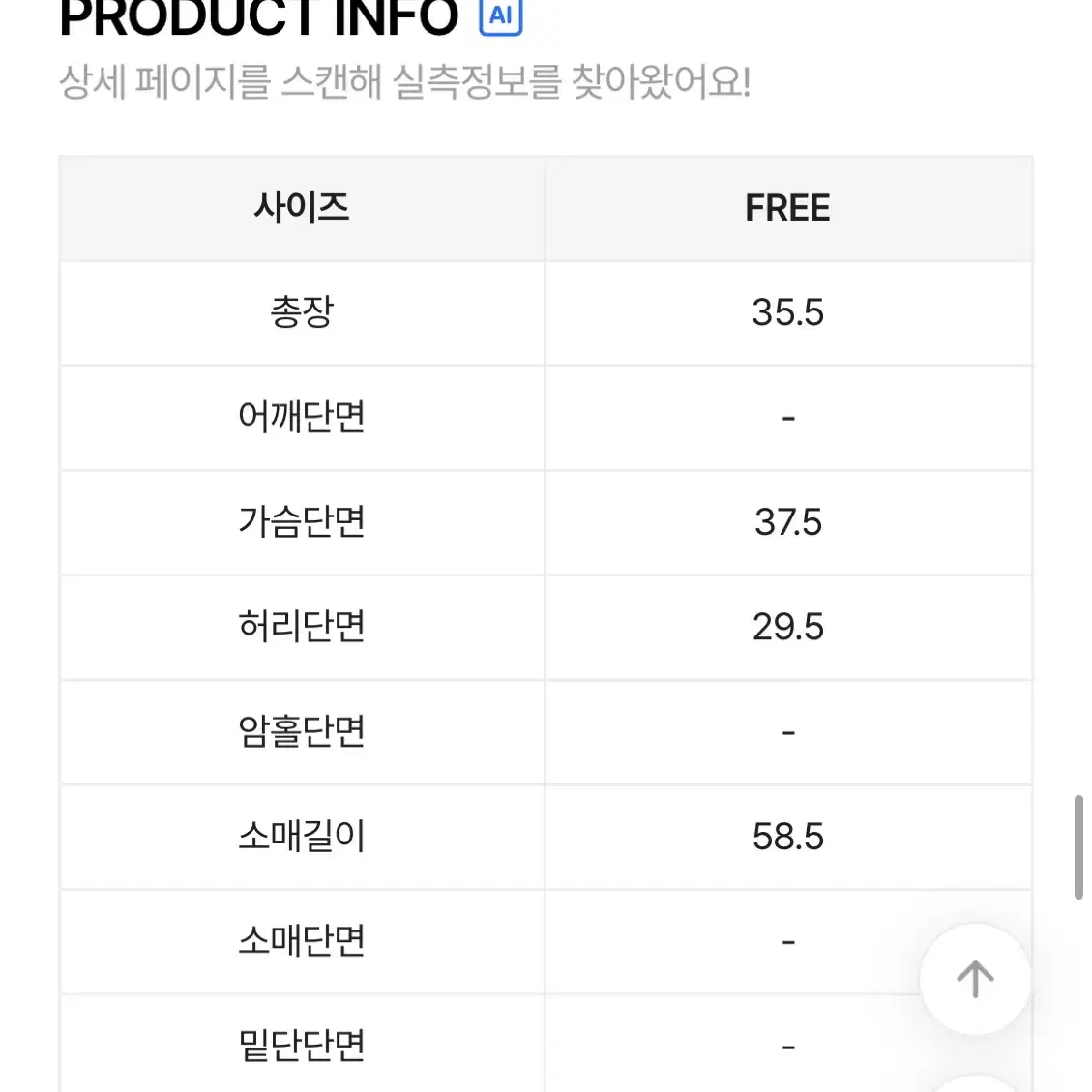Screen dimensions: 1092x1092
Task: Select the 총장 row label
Action: [x=302, y=312]
